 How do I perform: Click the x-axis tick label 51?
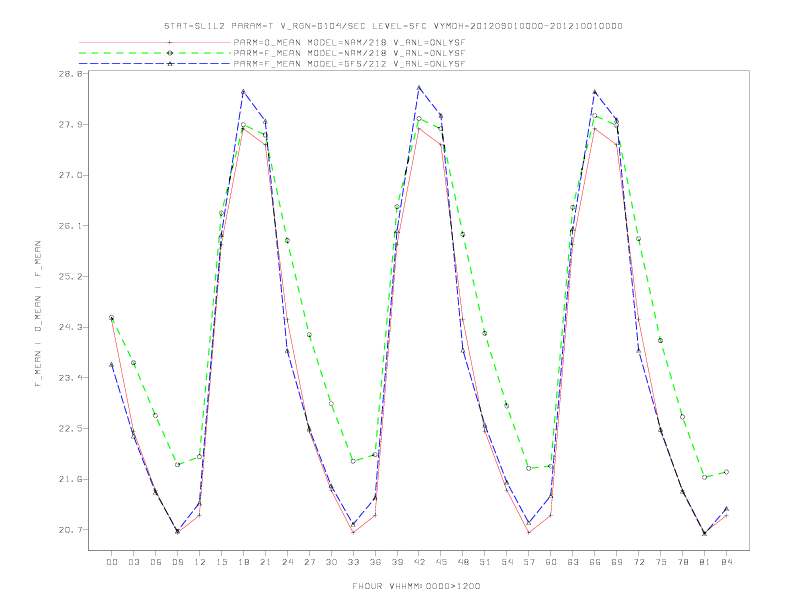point(485,562)
